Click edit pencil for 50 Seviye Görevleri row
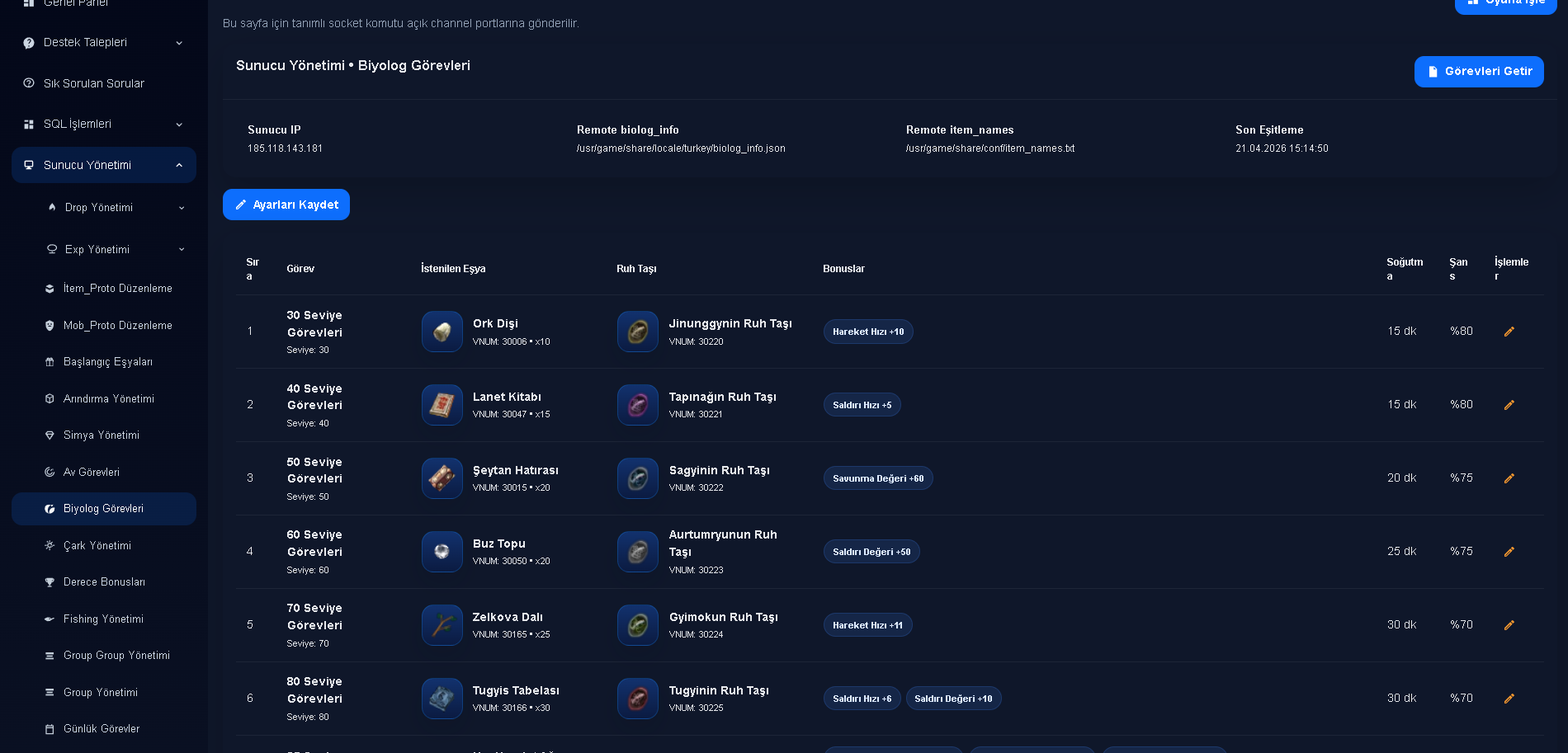Viewport: 1568px width, 753px height. point(1509,478)
